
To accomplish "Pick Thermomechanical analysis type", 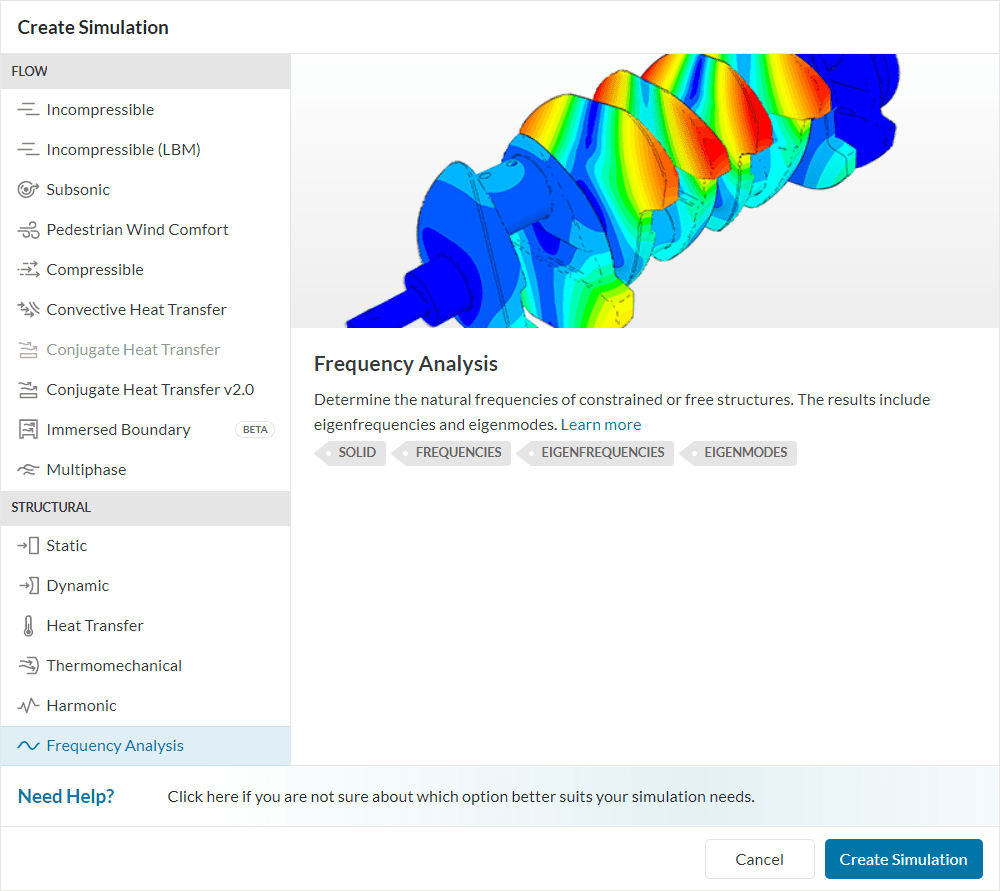I will pos(114,666).
